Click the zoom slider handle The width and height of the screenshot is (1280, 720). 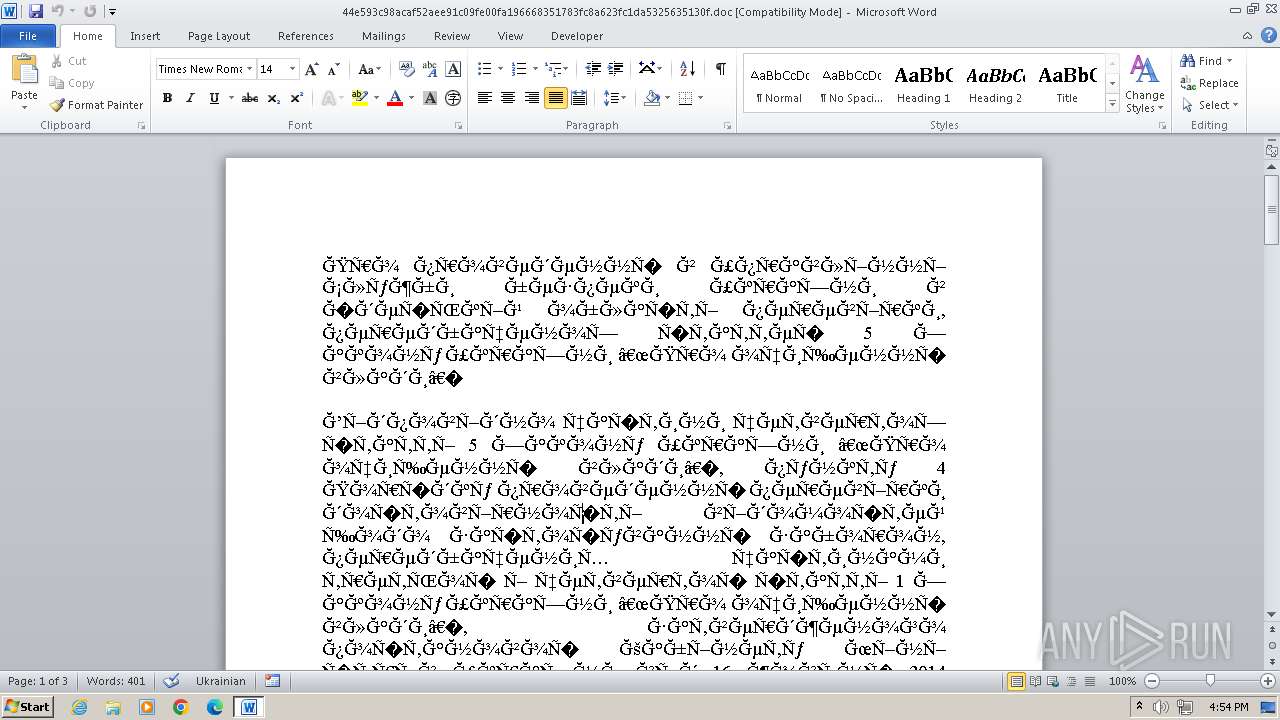(x=1210, y=681)
